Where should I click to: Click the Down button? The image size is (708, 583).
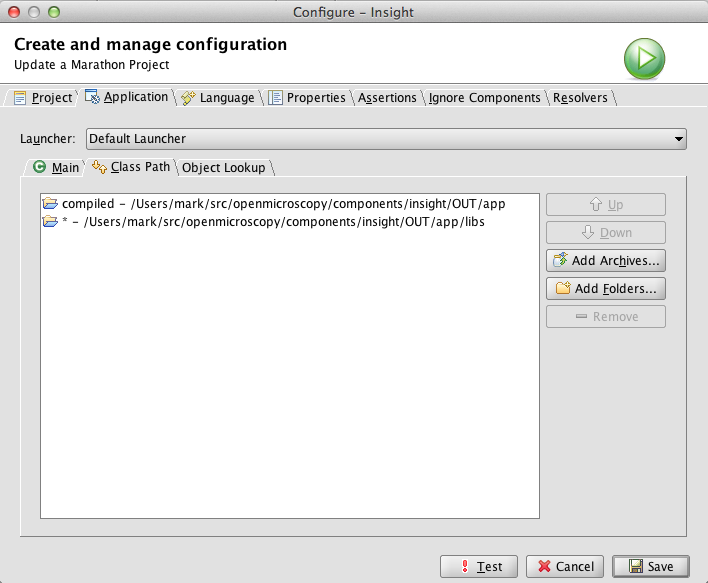[x=606, y=233]
